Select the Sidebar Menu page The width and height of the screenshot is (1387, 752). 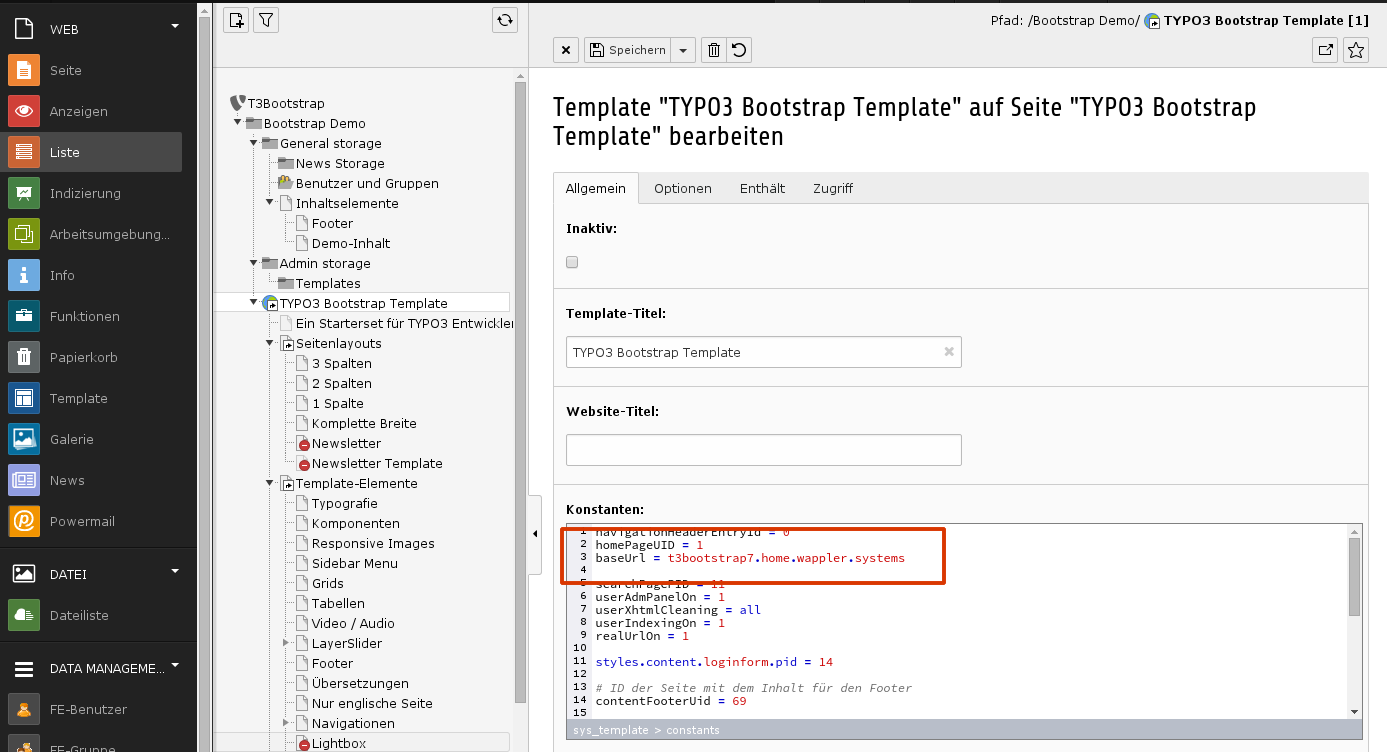pos(355,563)
